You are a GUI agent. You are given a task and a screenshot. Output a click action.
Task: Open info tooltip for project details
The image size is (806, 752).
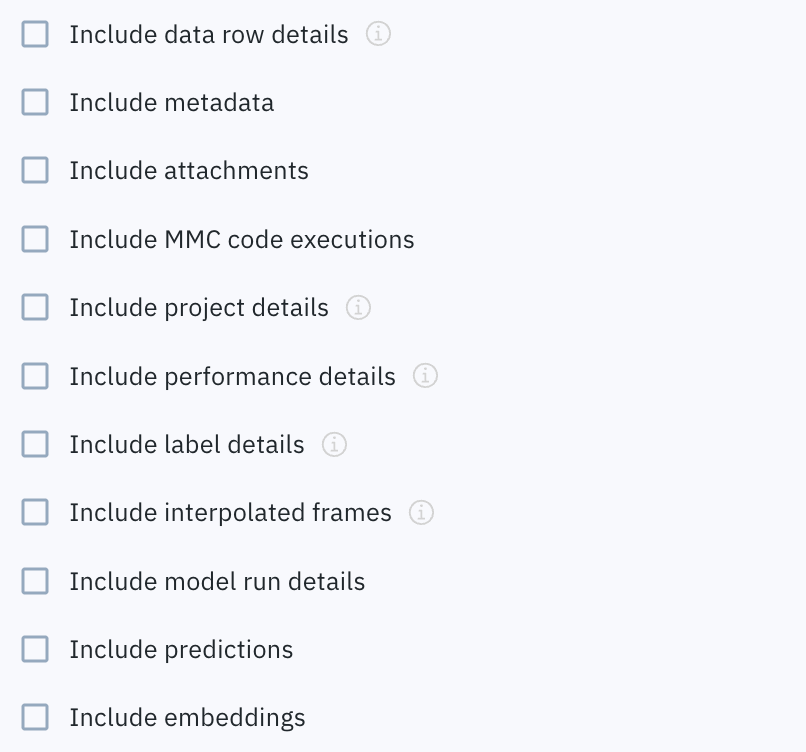click(358, 307)
